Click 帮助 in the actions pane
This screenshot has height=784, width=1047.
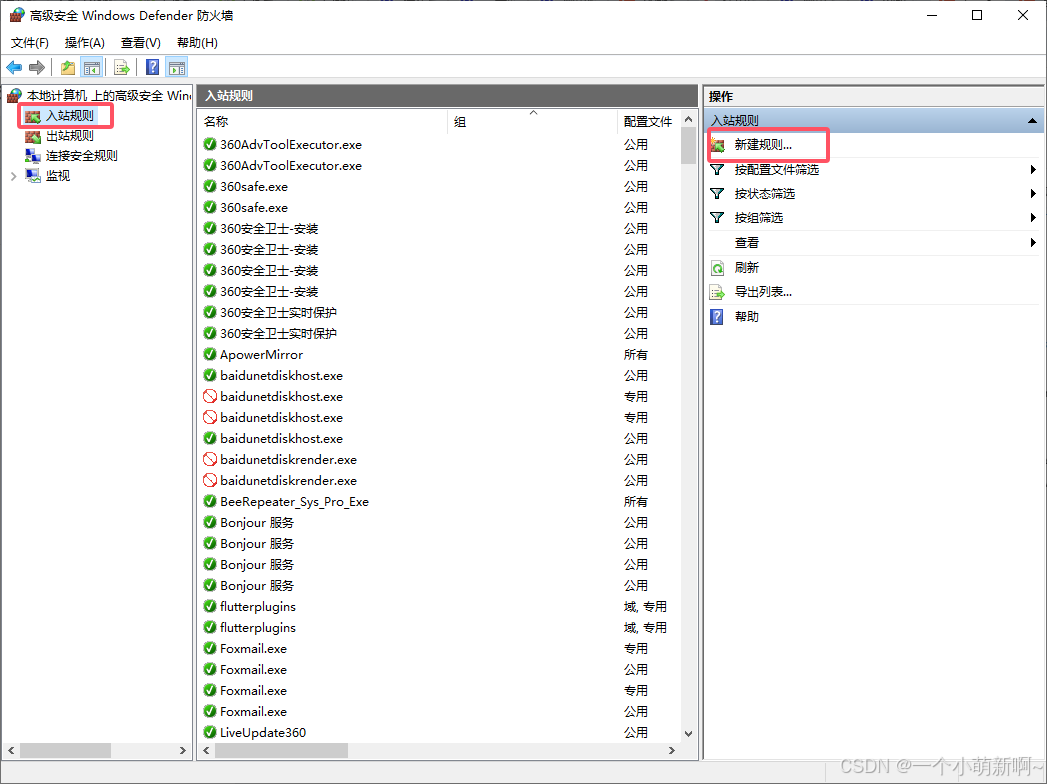(x=747, y=317)
